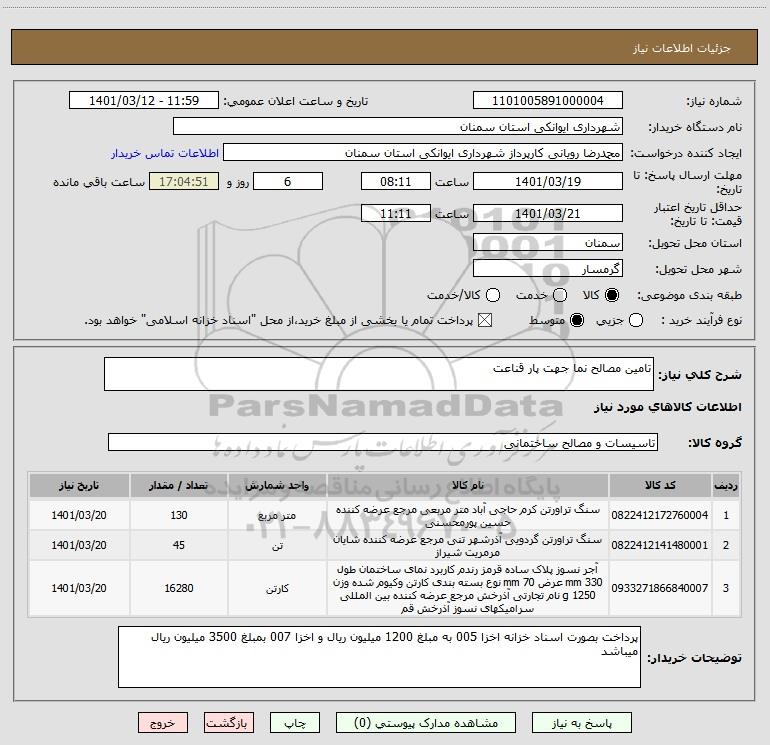Click the page title جزئیات اطلاعات نیاز
The width and height of the screenshot is (770, 745).
pos(682,48)
